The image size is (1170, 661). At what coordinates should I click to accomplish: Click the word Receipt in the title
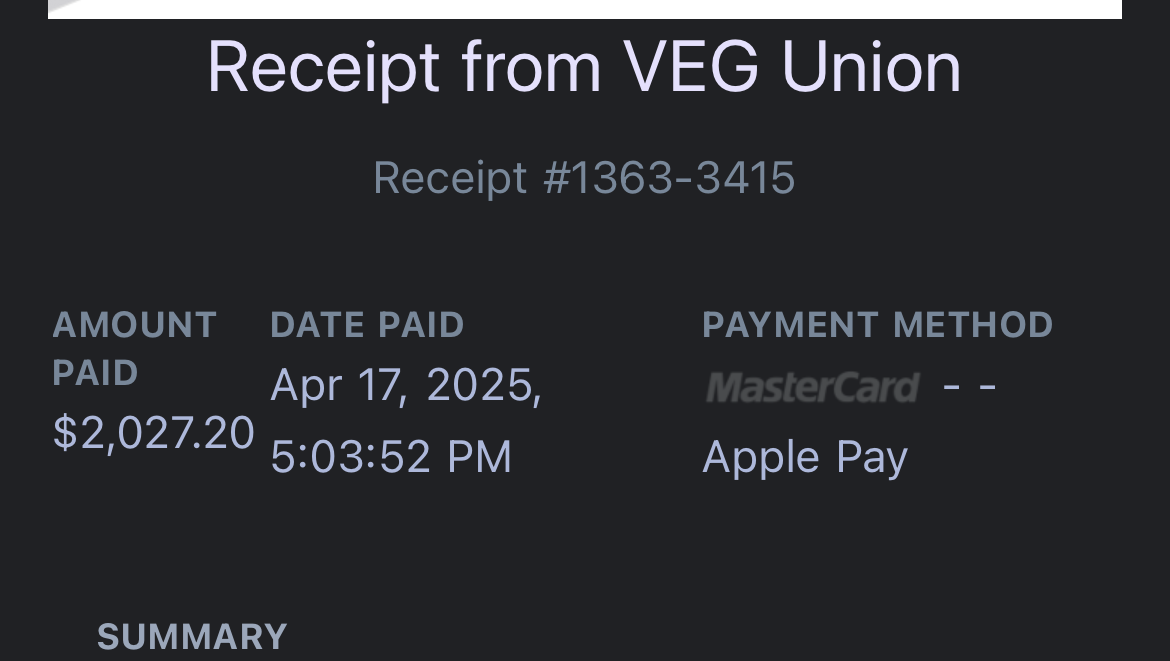coord(323,67)
